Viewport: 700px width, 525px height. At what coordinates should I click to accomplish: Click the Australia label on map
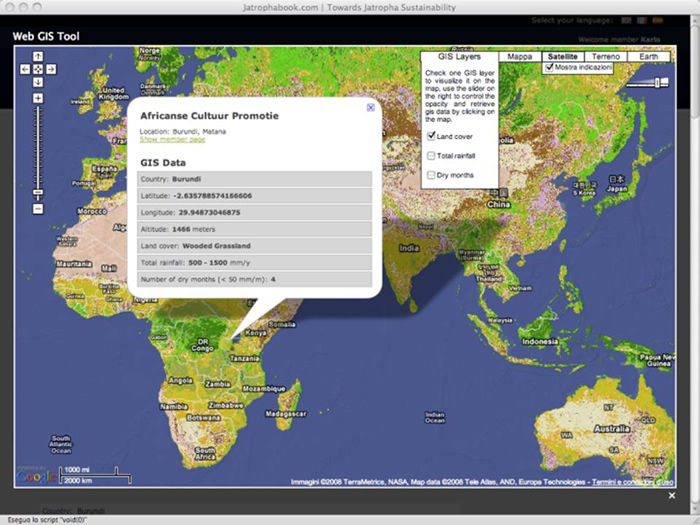[x=612, y=429]
